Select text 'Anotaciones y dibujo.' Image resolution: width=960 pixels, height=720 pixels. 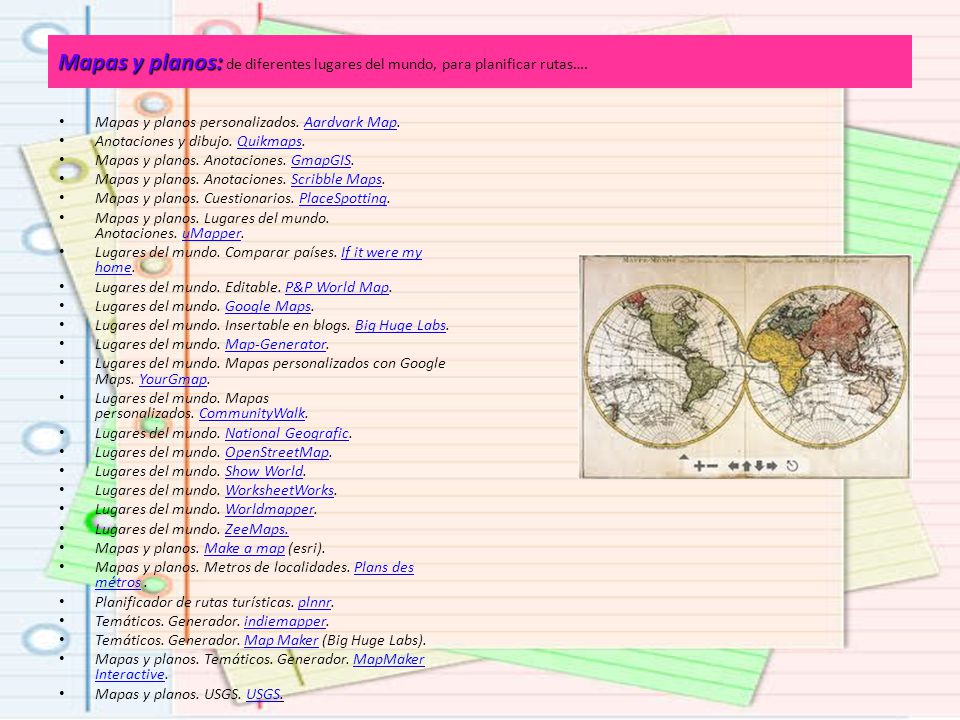(x=163, y=141)
